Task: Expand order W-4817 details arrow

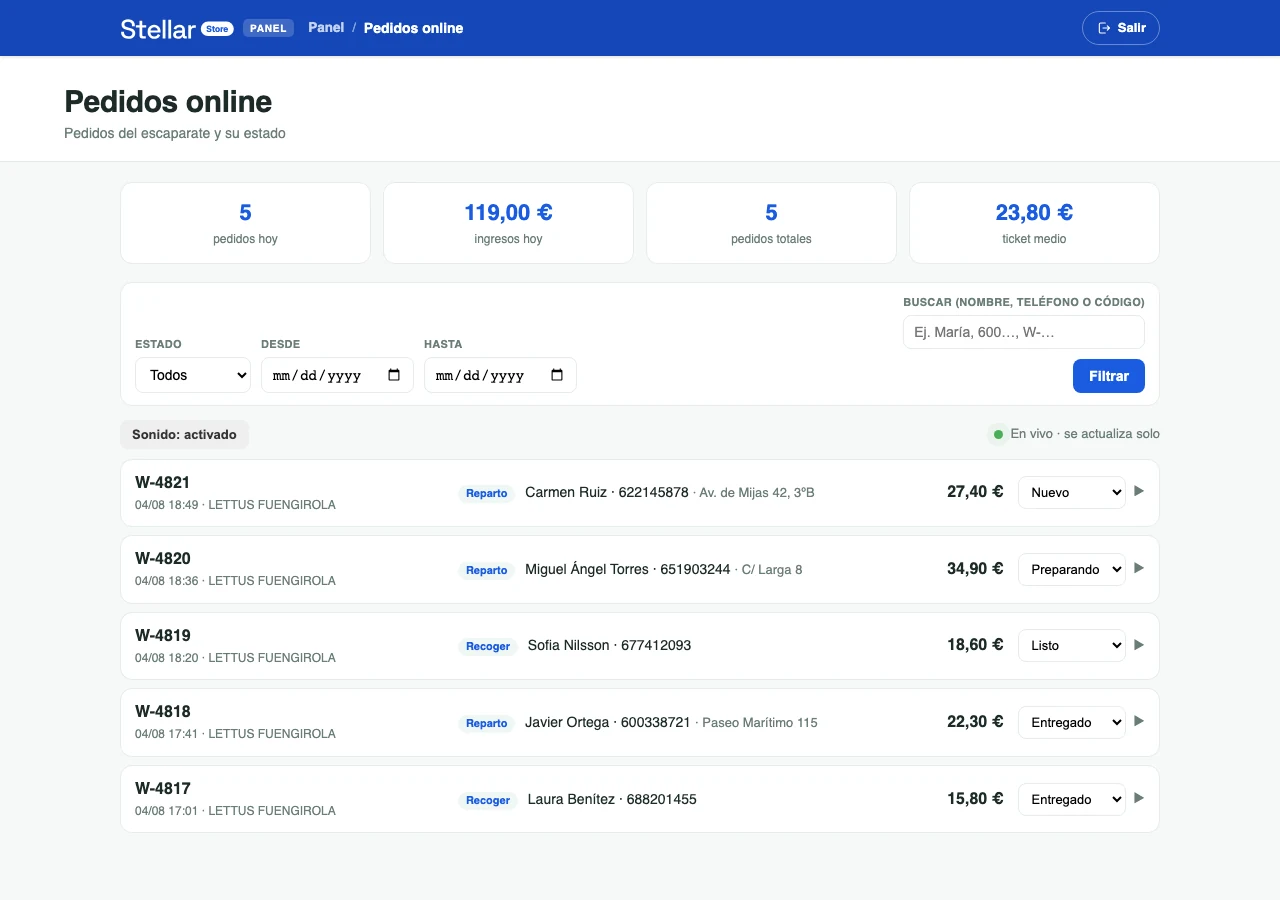Action: tap(1138, 798)
